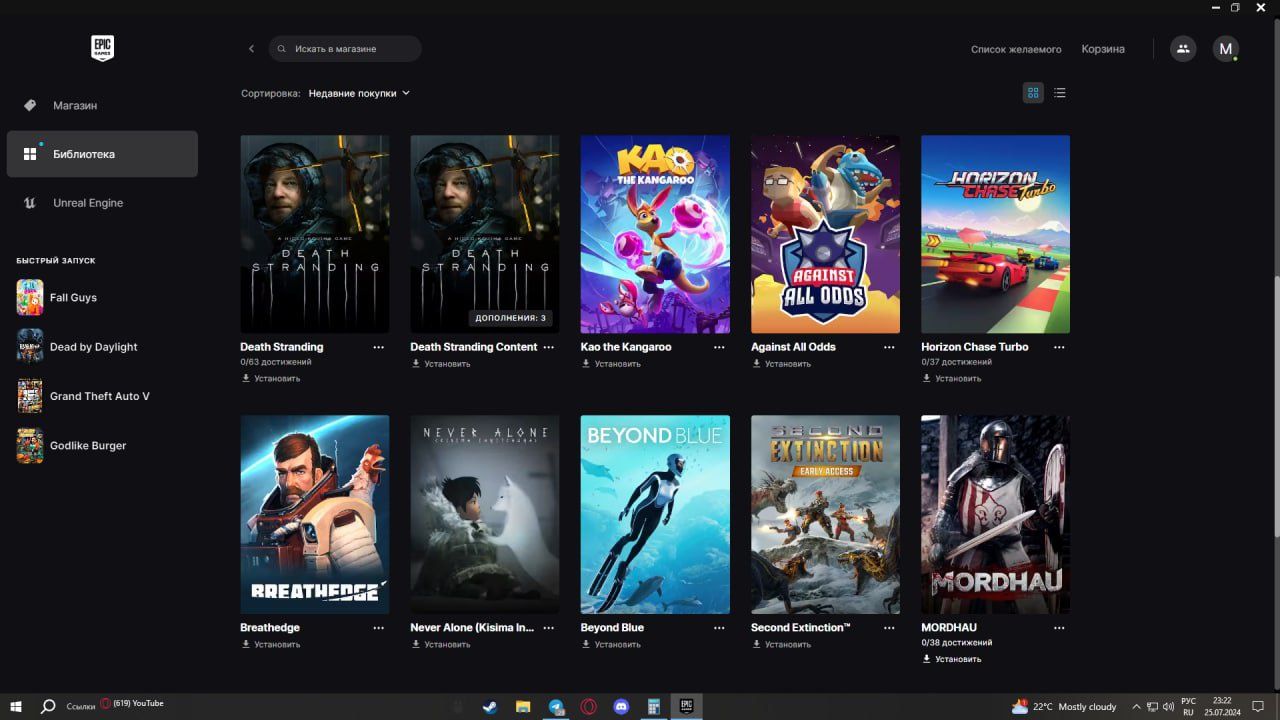Viewport: 1280px width, 720px height.
Task: Launch Dead by Daylight from quick launch
Action: (102, 347)
